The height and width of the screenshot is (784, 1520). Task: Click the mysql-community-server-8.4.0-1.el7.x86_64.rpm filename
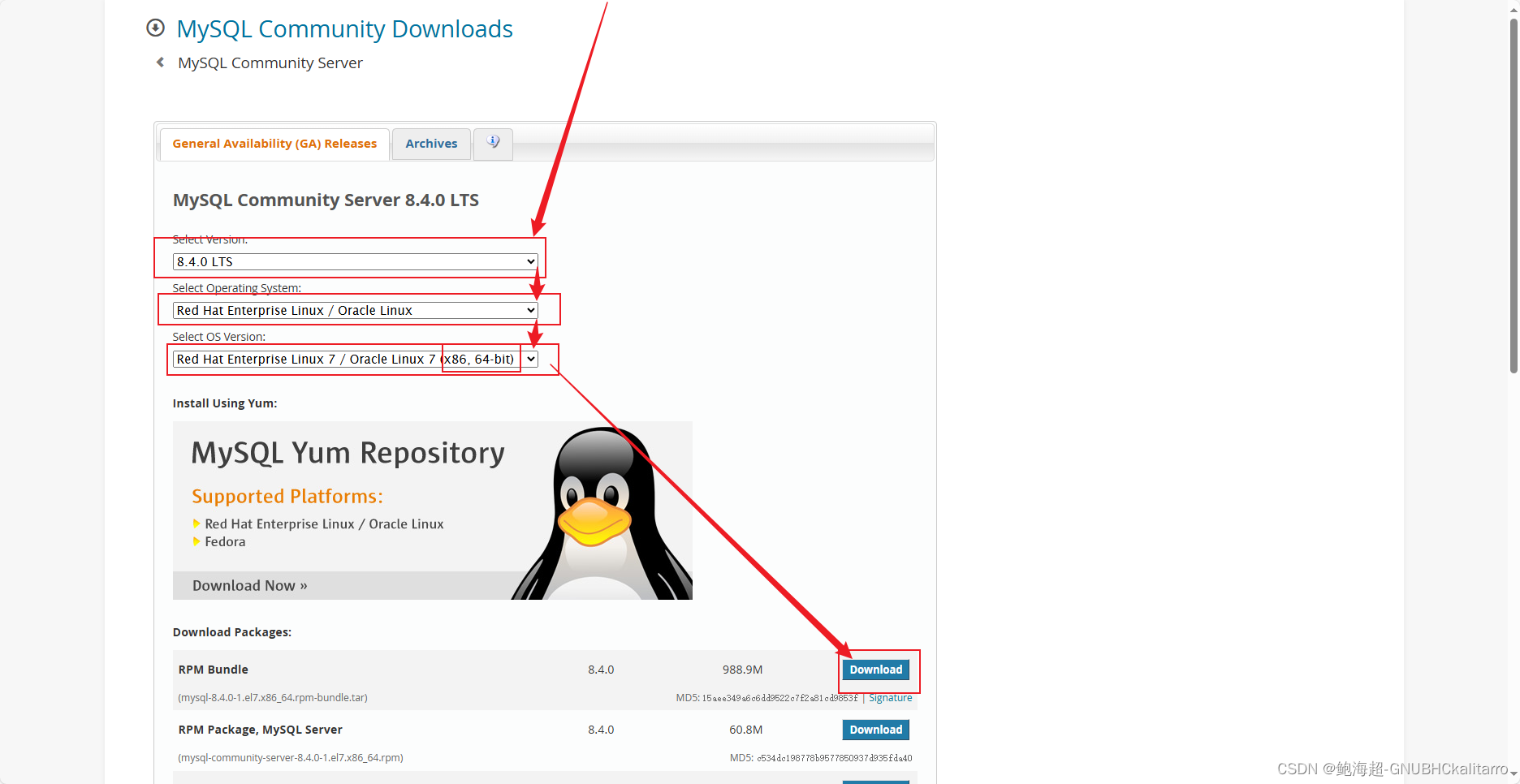click(291, 758)
